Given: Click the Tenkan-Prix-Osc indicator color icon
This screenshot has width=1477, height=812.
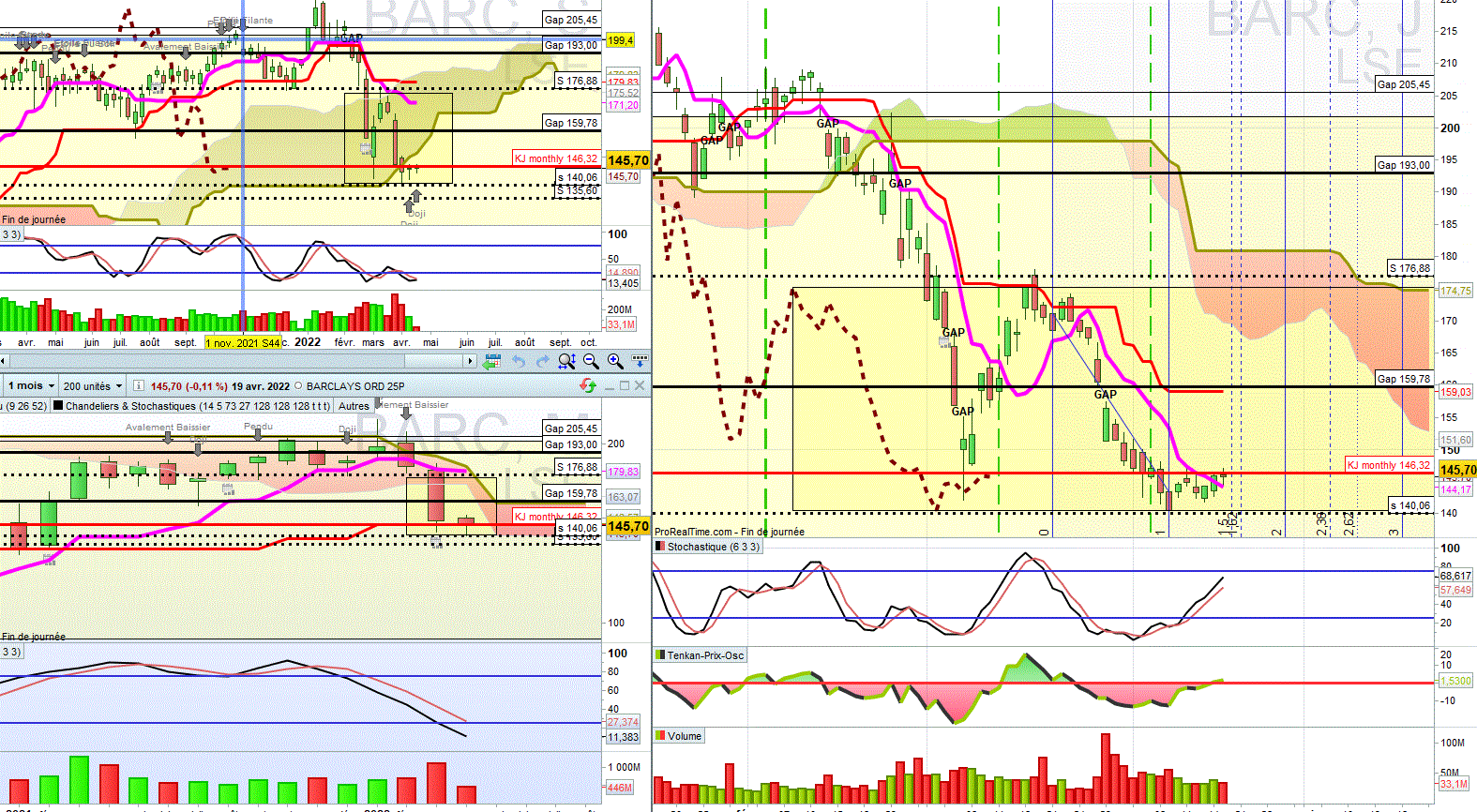Looking at the screenshot, I should pyautogui.click(x=660, y=655).
